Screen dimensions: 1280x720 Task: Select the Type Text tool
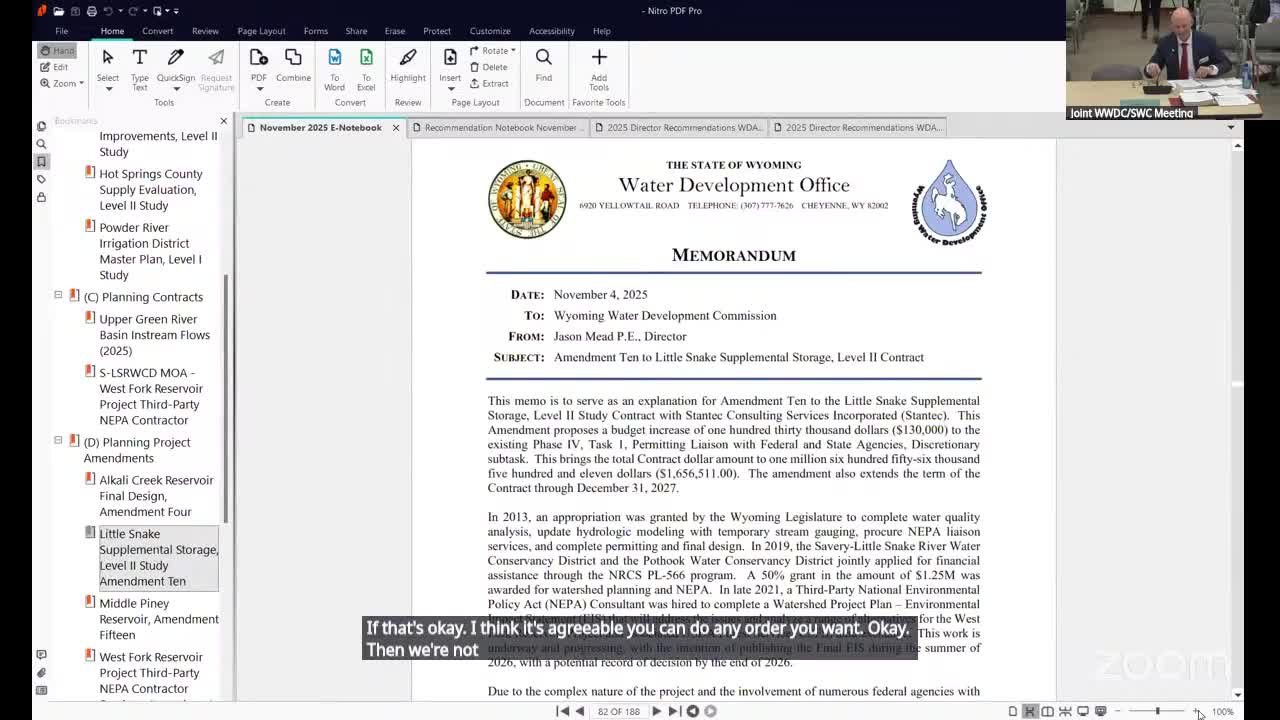(139, 67)
